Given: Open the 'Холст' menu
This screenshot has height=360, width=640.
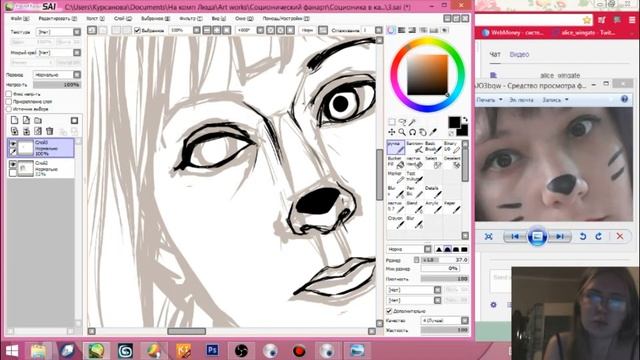Looking at the screenshot, I should (96, 19).
